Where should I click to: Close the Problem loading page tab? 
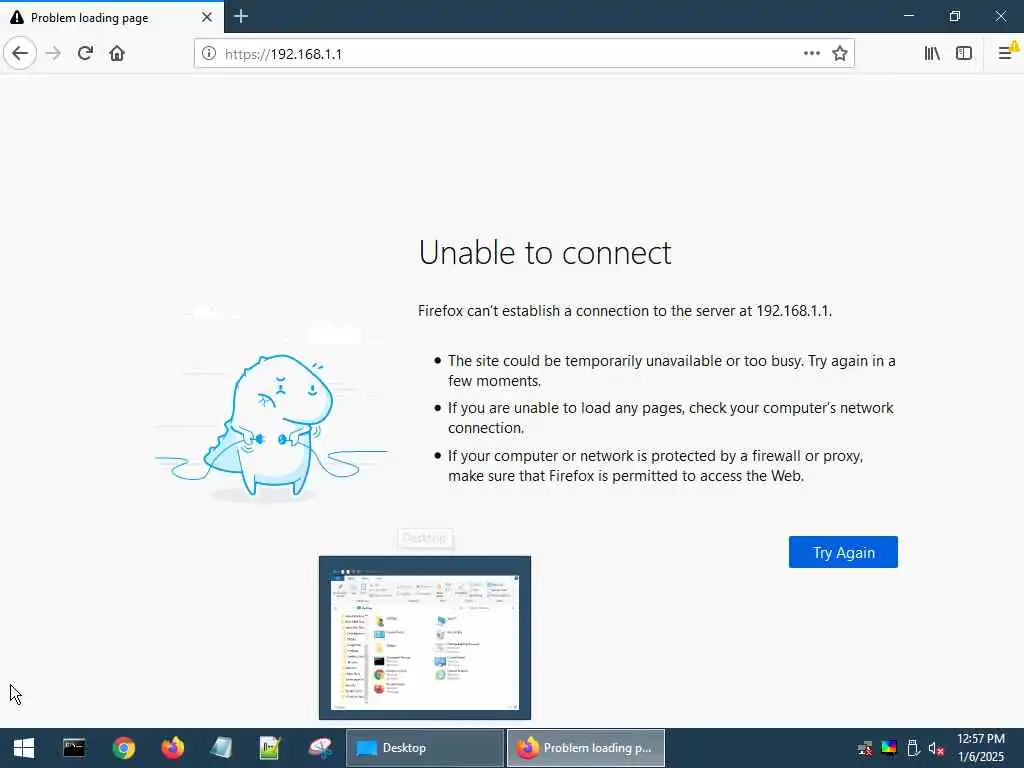206,17
